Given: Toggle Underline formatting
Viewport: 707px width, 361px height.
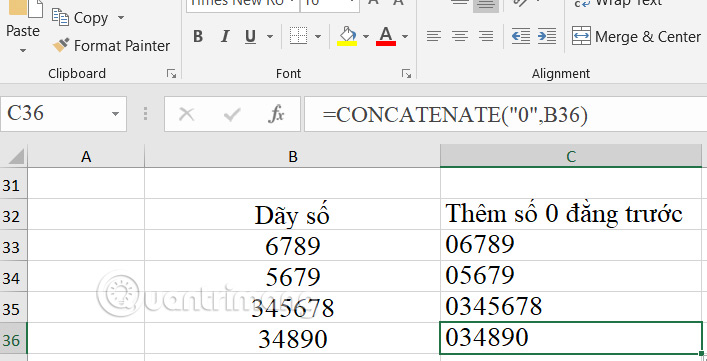Looking at the screenshot, I should click(251, 36).
